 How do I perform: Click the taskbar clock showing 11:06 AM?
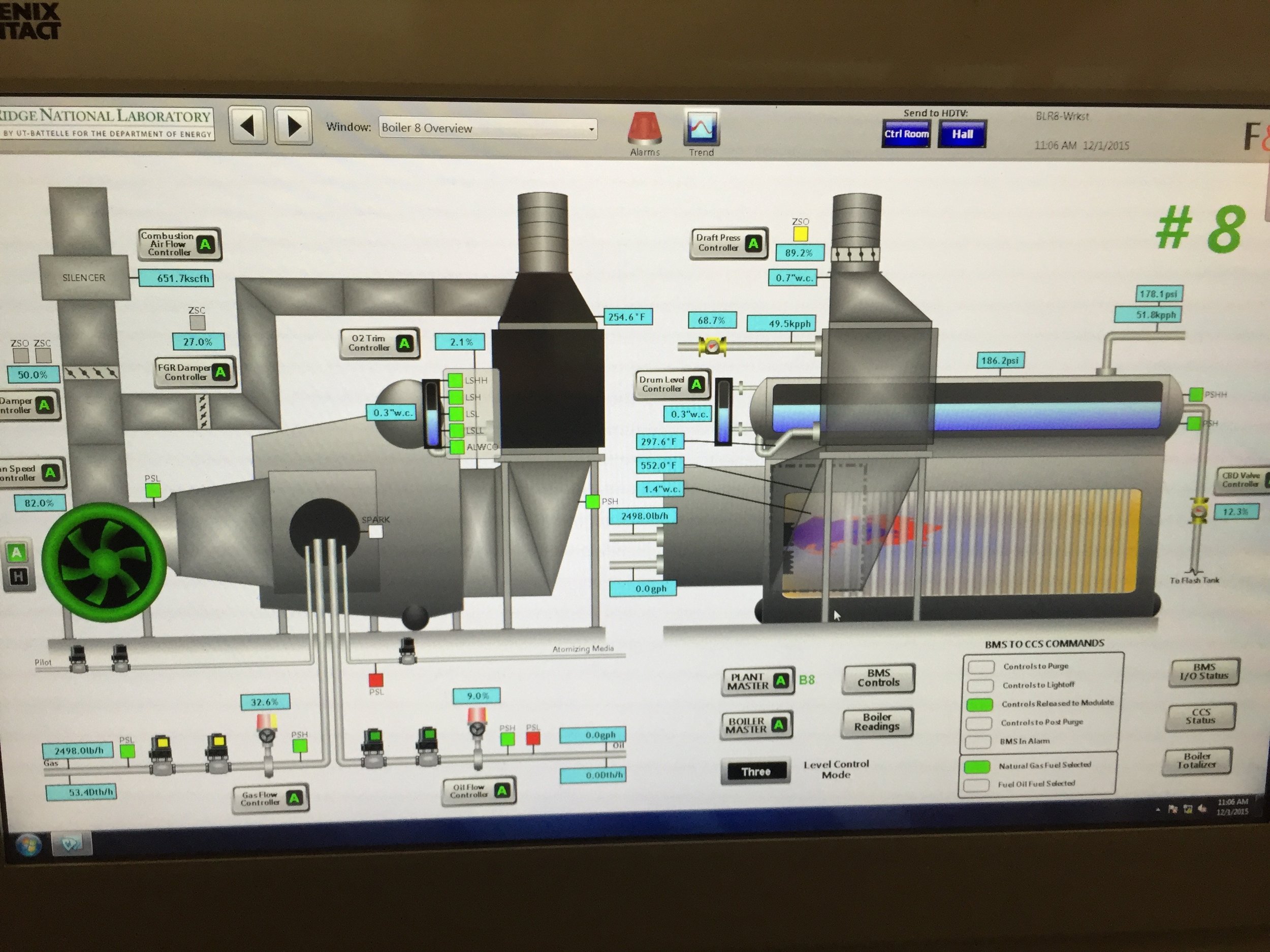click(x=1233, y=806)
